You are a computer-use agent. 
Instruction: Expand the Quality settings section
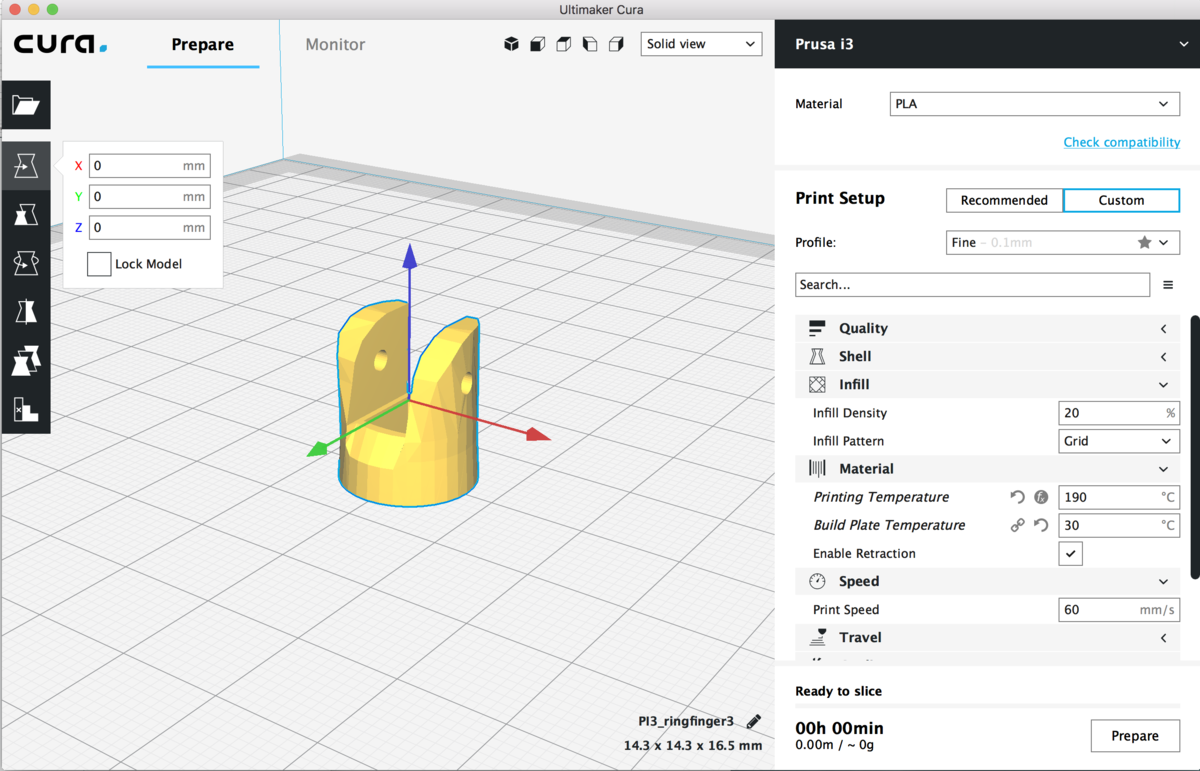pyautogui.click(x=987, y=328)
